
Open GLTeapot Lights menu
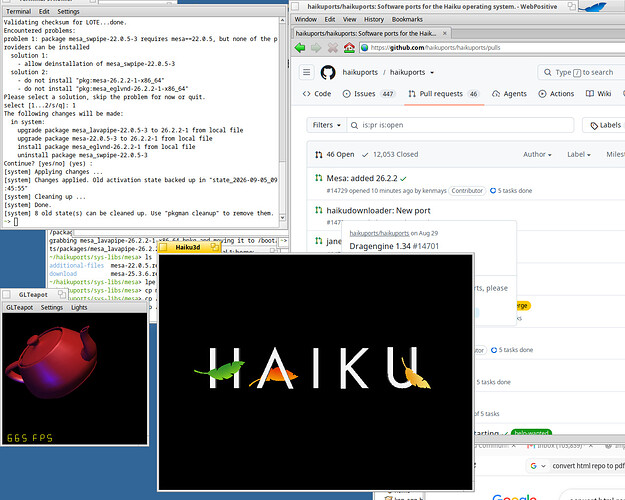point(79,307)
